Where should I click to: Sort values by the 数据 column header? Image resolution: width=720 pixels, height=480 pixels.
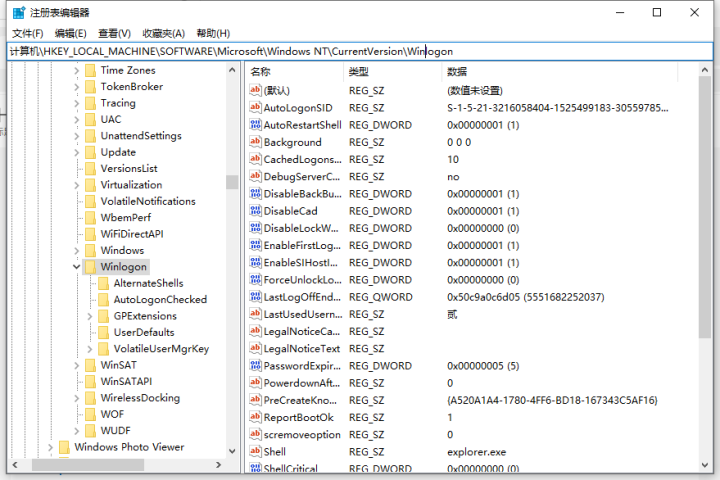point(560,71)
